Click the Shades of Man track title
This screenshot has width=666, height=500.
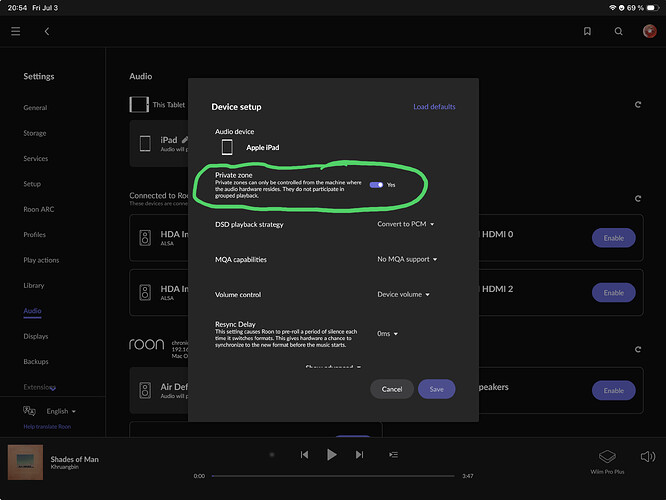[74, 459]
